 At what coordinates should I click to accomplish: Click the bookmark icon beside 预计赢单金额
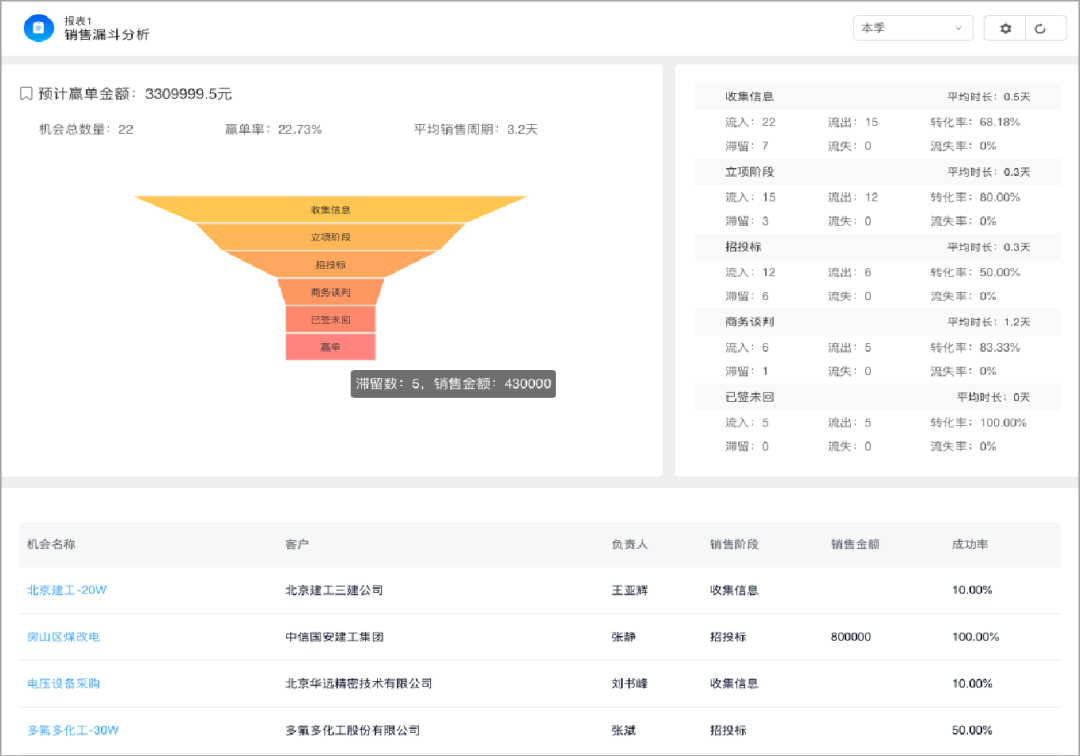pyautogui.click(x=27, y=94)
